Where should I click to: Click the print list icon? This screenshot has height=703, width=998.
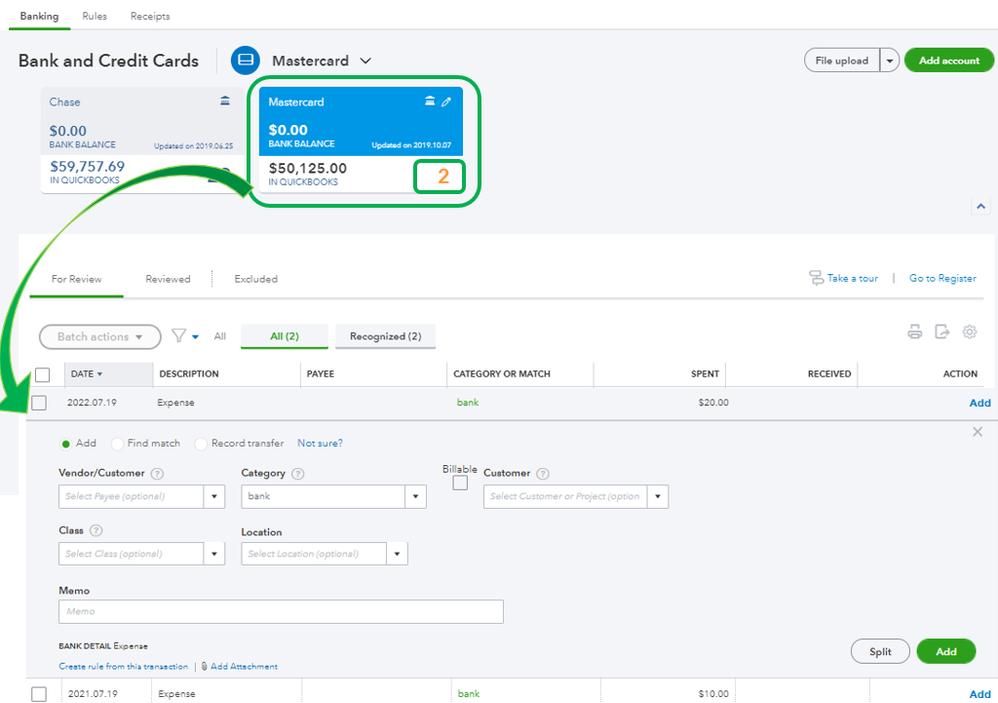[915, 331]
